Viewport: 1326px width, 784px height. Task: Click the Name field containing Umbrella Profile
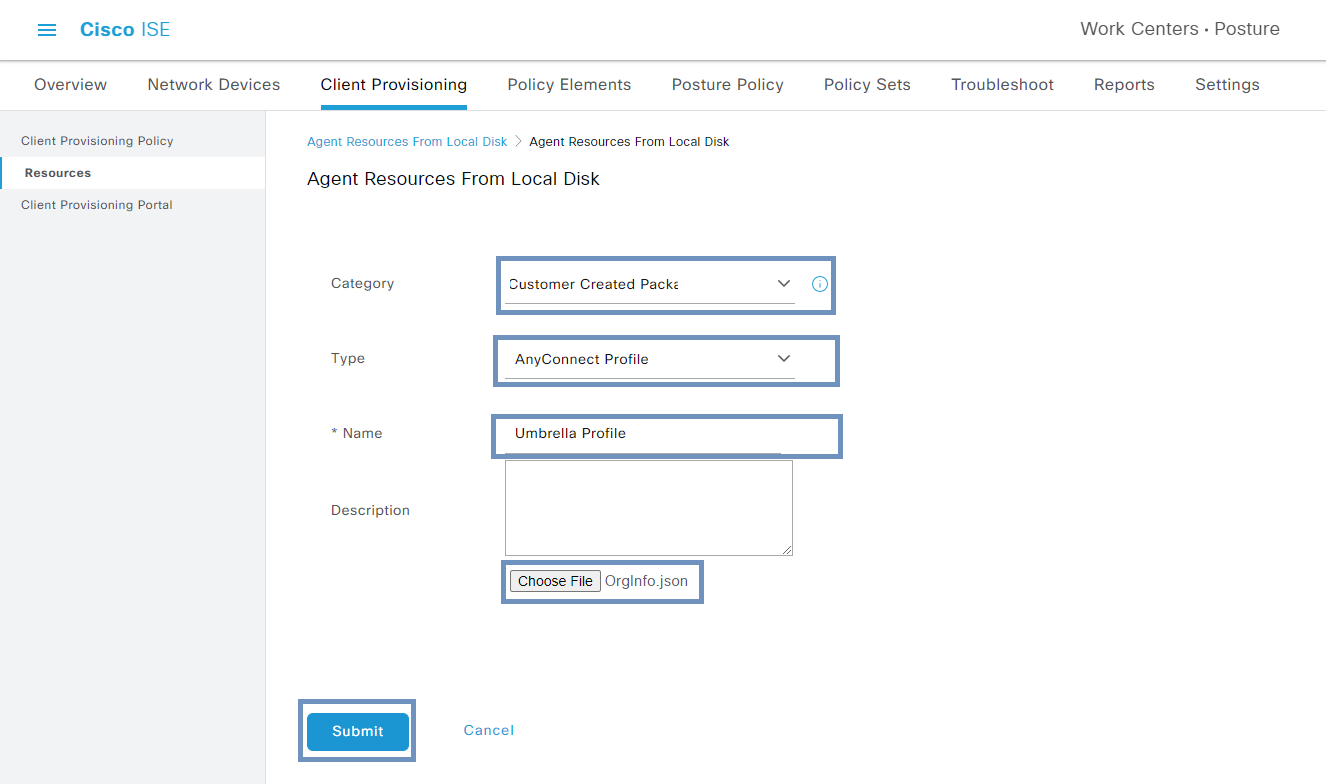click(643, 434)
